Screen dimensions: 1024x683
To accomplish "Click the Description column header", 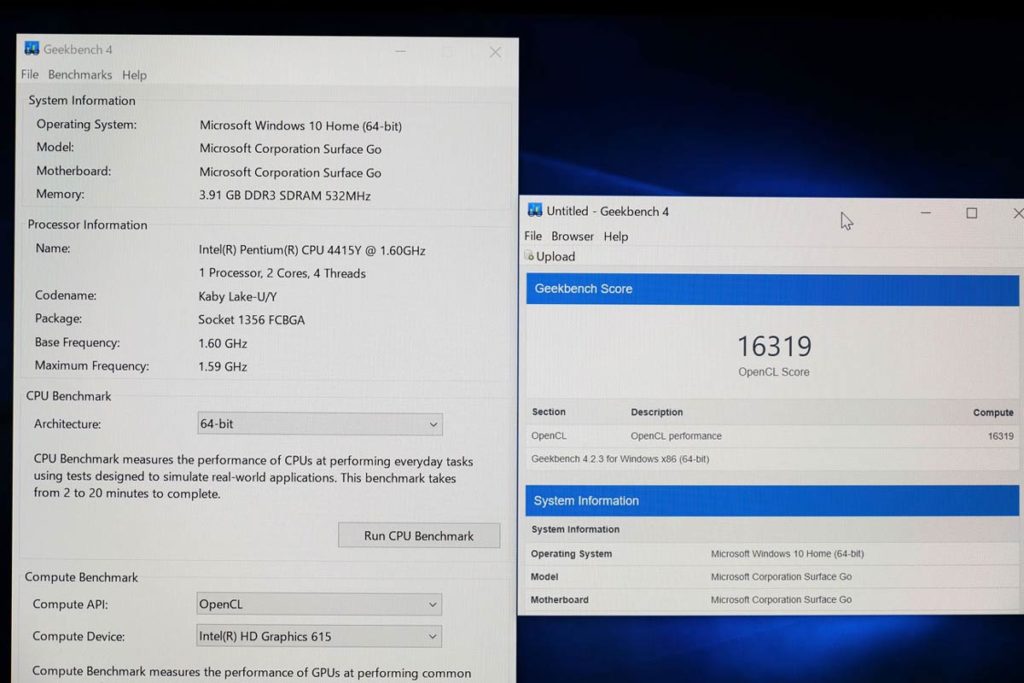I will (x=656, y=412).
